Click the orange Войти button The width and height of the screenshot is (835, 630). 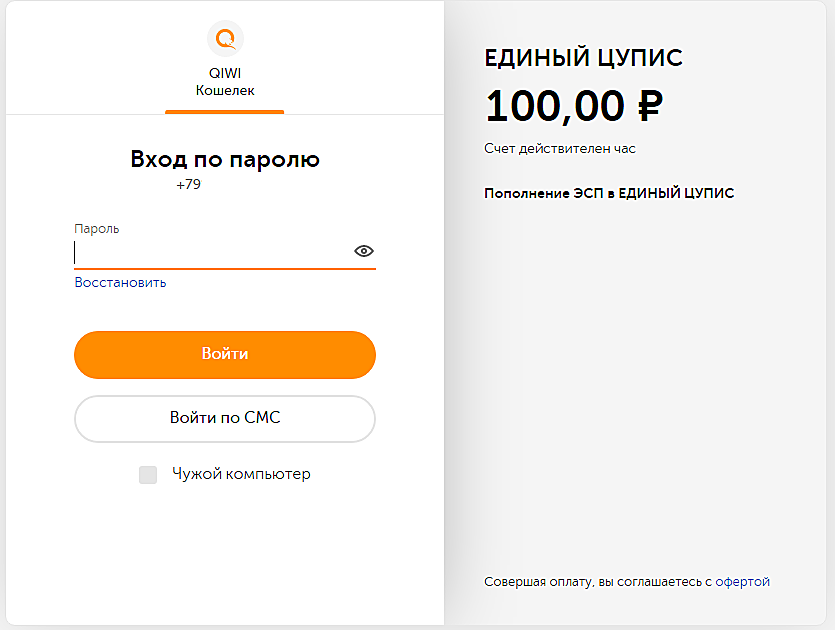225,355
